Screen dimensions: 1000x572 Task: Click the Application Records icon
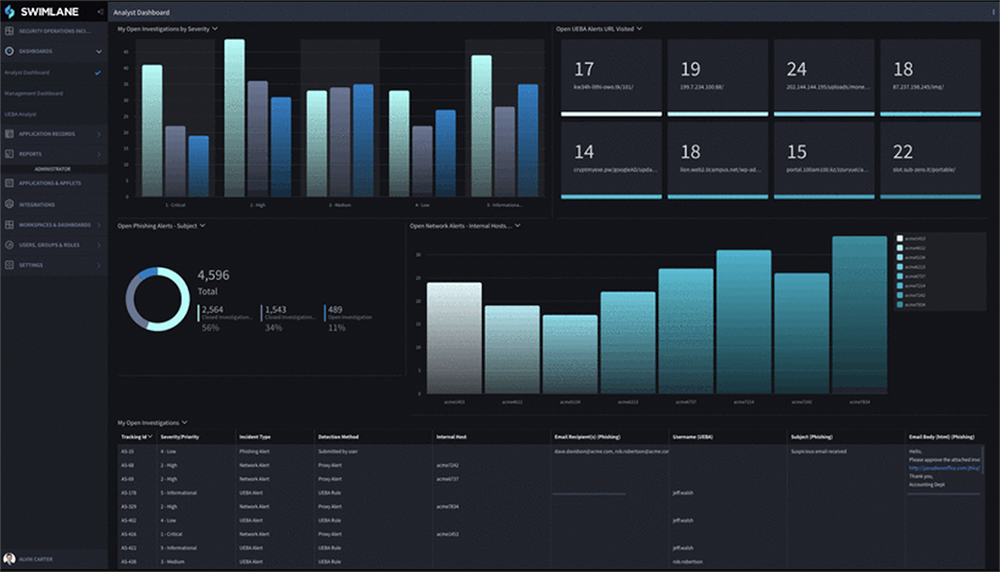click(x=9, y=134)
